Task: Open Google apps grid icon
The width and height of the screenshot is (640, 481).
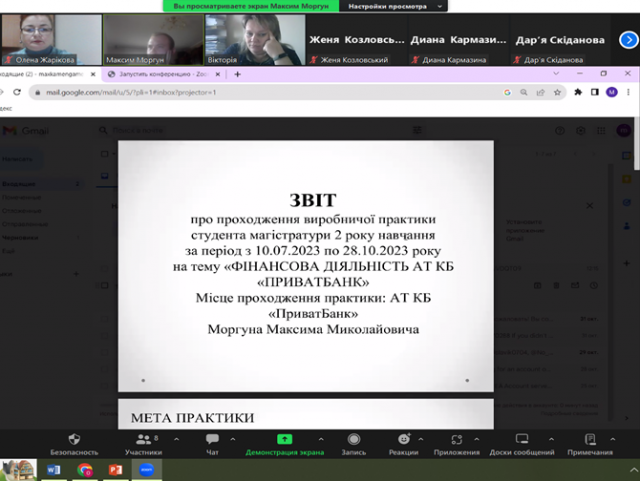Action: 601,131
